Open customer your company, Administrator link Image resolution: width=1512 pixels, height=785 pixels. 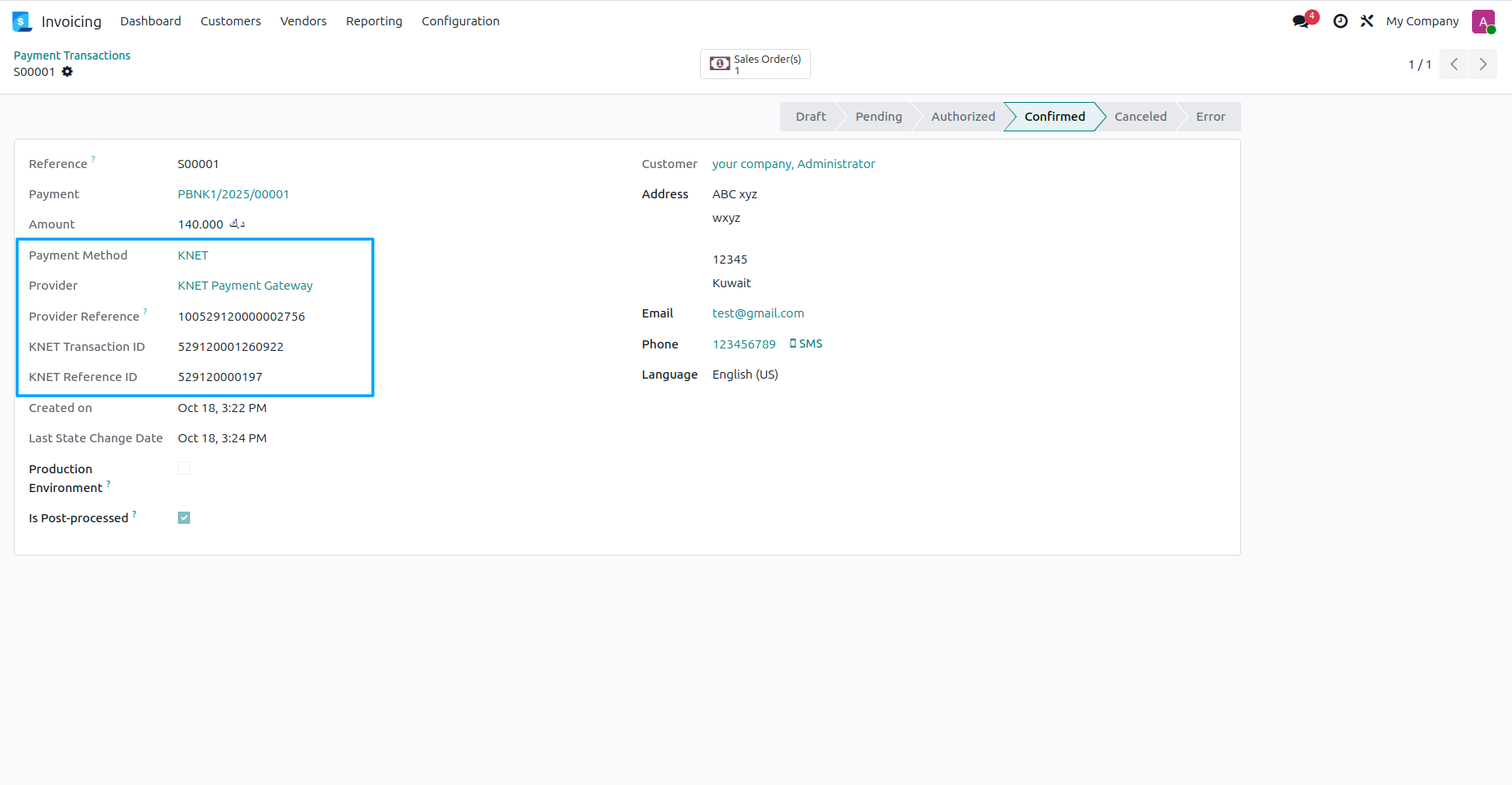point(793,164)
